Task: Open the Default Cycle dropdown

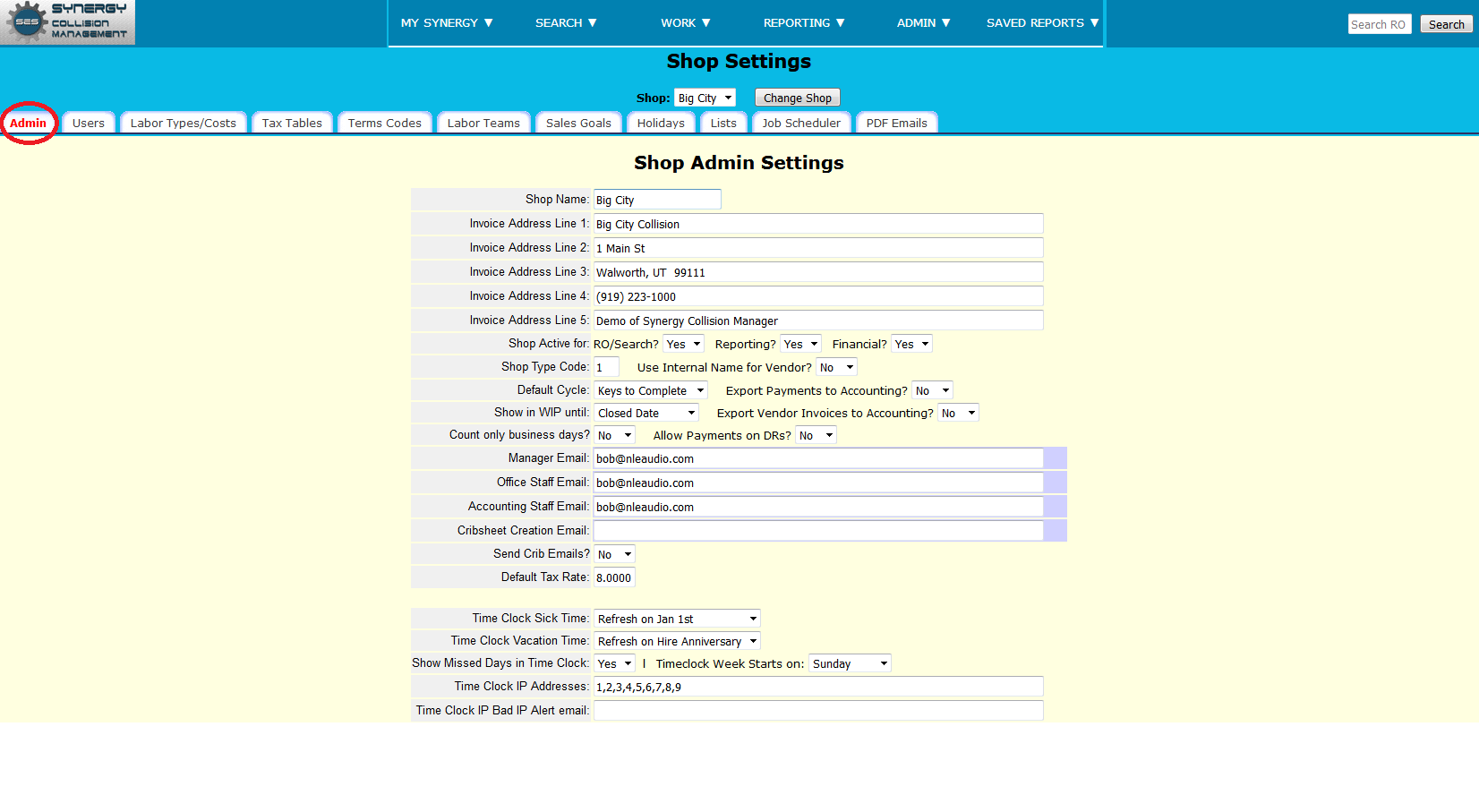Action: point(651,390)
